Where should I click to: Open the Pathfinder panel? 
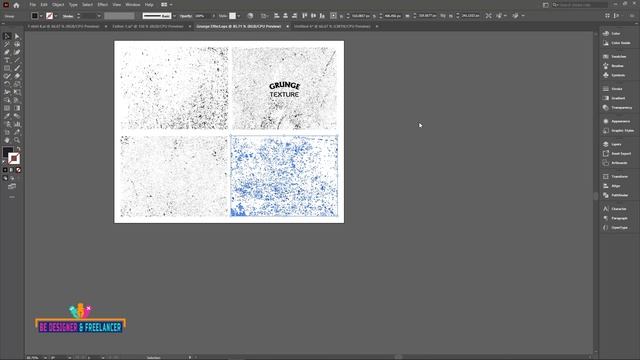click(616, 195)
